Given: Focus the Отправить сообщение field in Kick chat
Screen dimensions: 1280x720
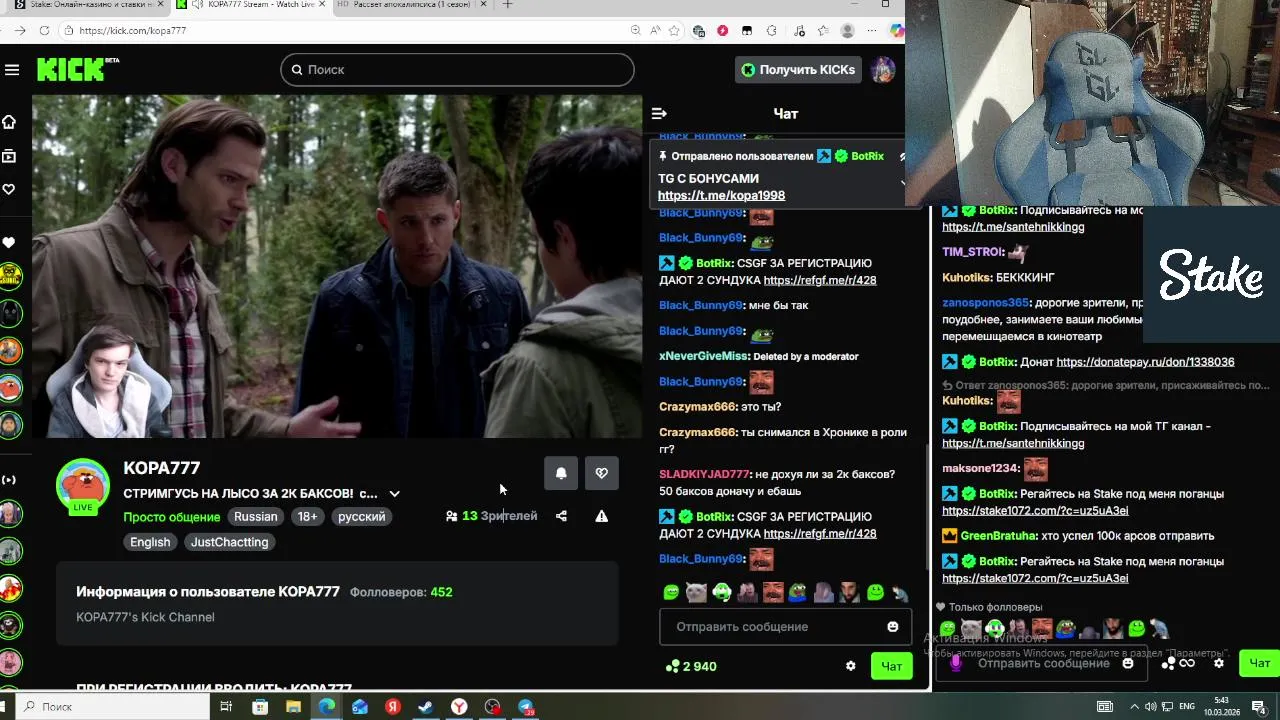Looking at the screenshot, I should click(x=770, y=627).
